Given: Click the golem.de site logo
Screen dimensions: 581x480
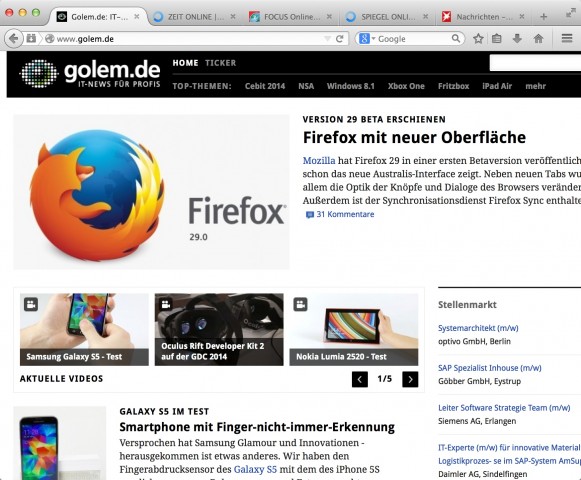Looking at the screenshot, I should pyautogui.click(x=90, y=74).
